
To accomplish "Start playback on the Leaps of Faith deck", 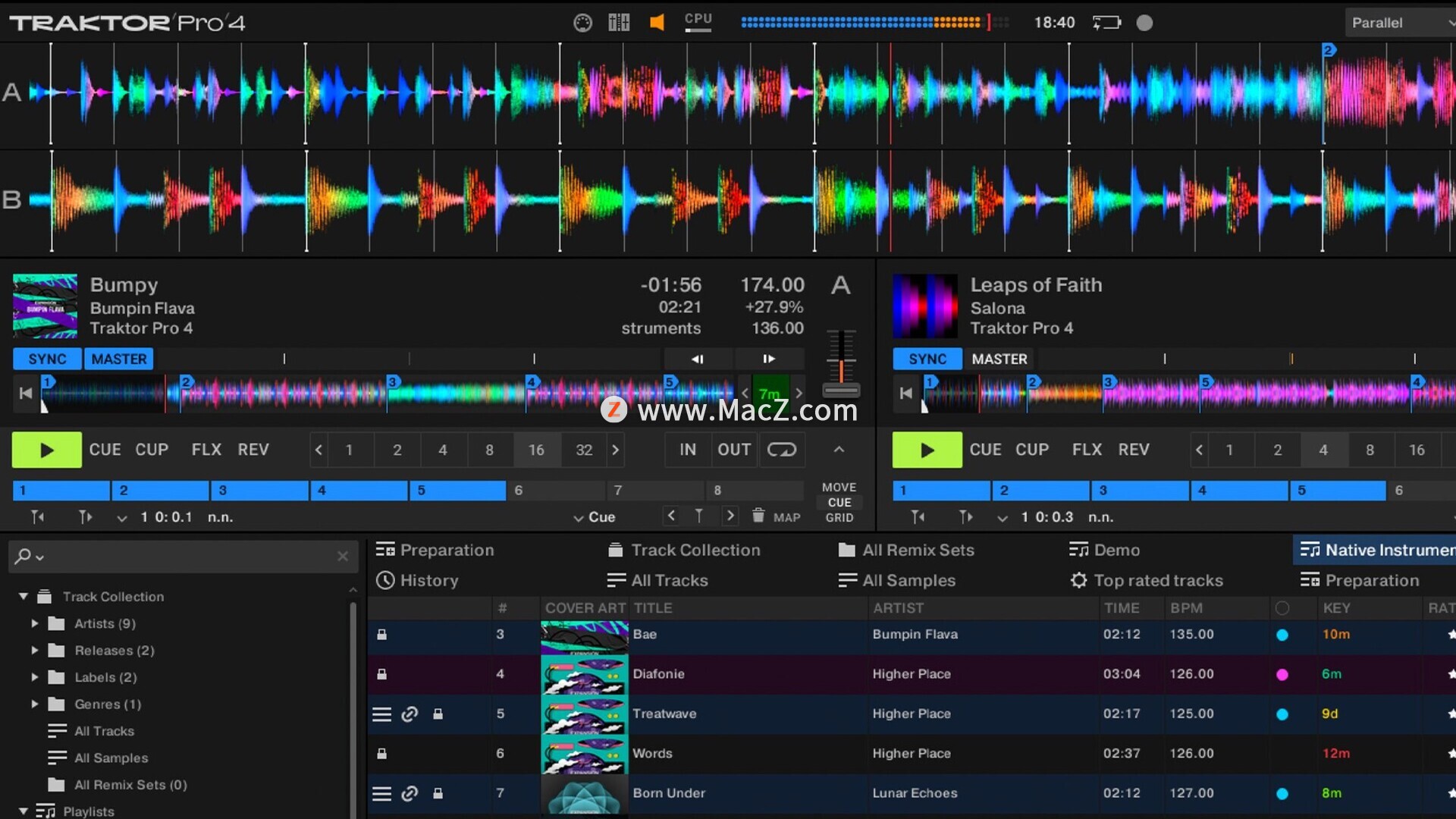I will tap(927, 450).
